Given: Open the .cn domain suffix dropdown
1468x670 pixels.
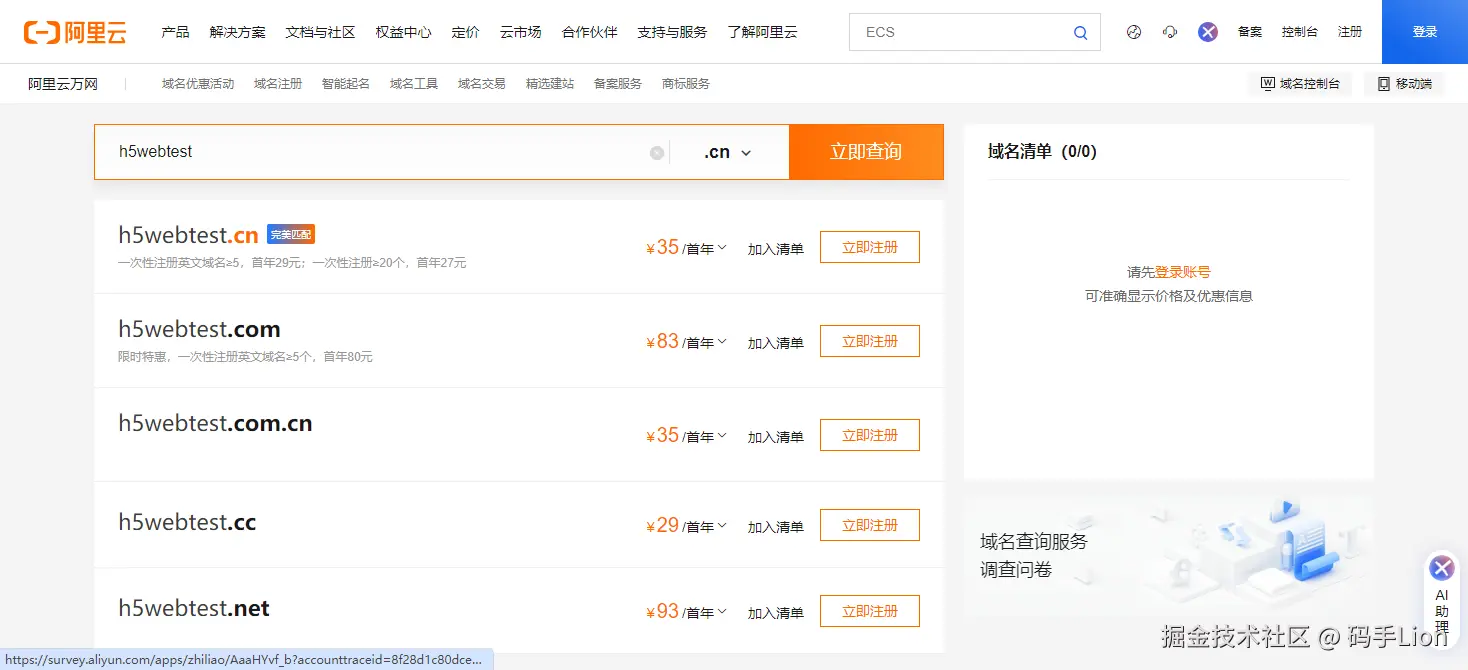Looking at the screenshot, I should click(x=727, y=153).
